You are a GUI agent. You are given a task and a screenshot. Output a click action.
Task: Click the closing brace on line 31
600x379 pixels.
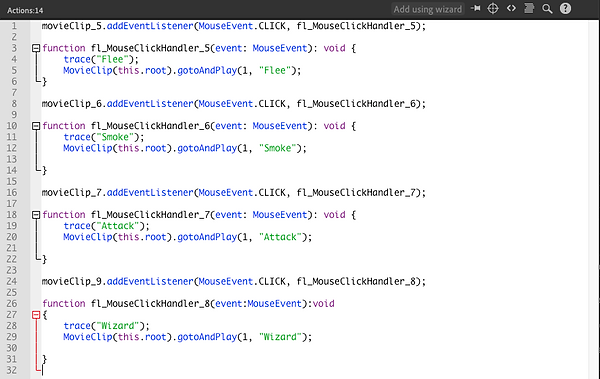coord(44,359)
